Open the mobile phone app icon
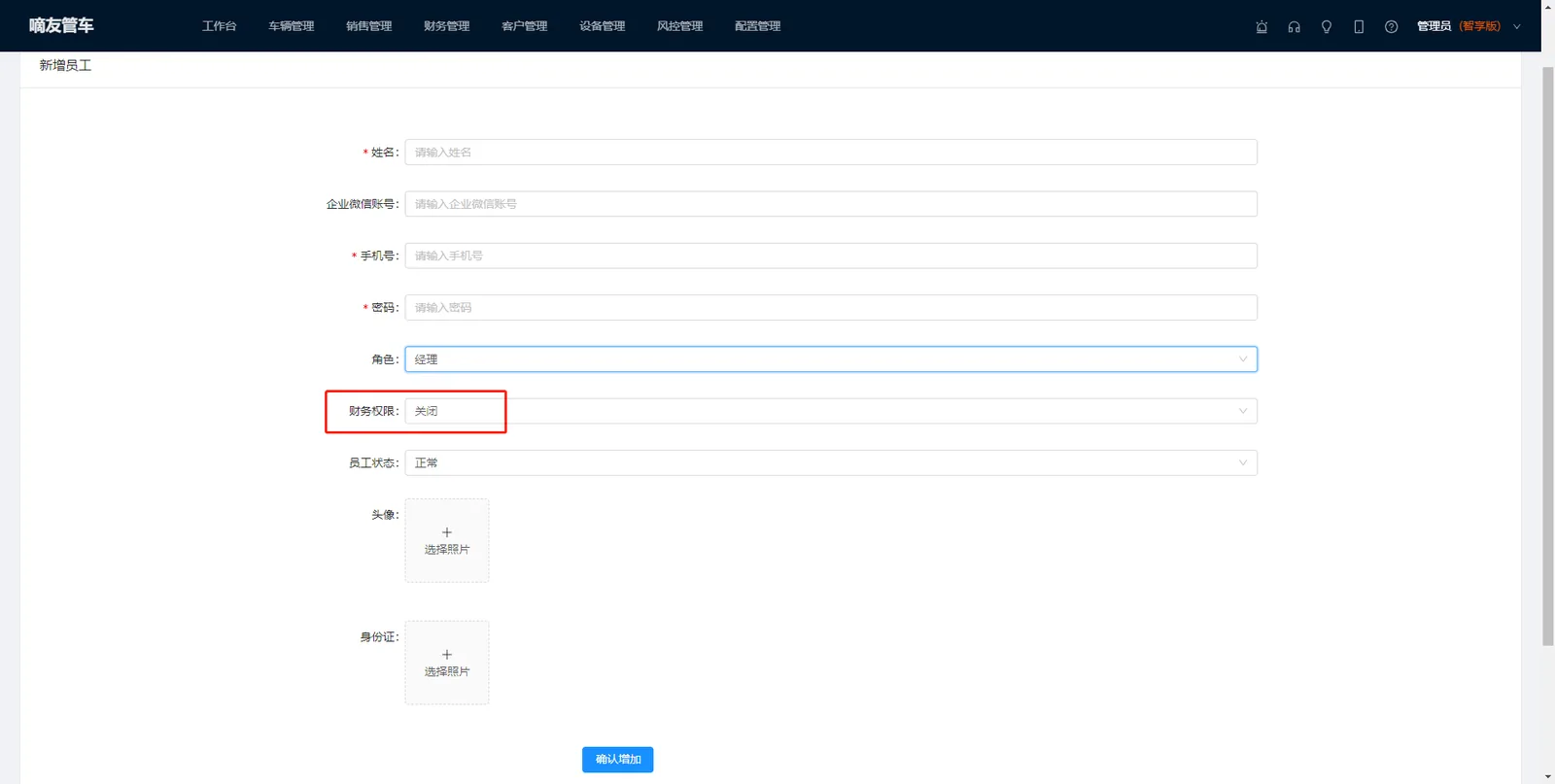This screenshot has height=784, width=1555. click(x=1359, y=26)
